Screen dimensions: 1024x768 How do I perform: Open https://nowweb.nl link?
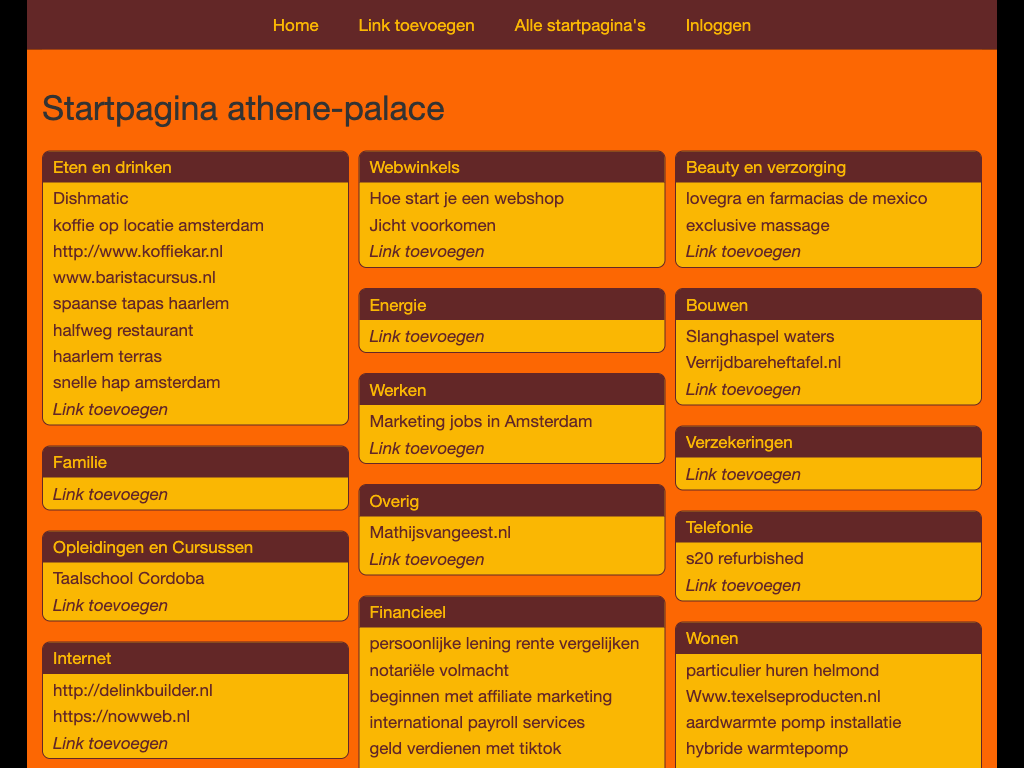(x=121, y=716)
